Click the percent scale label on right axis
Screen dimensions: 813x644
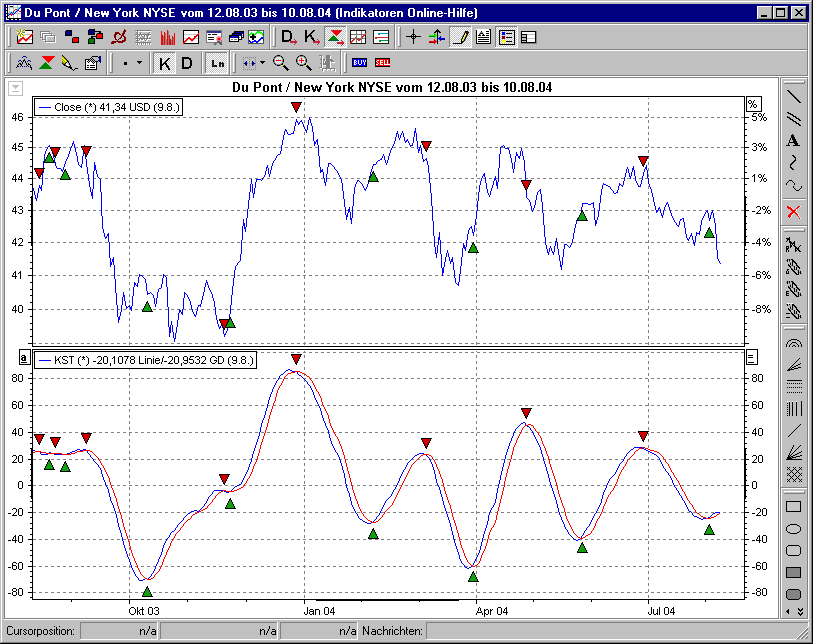click(753, 103)
